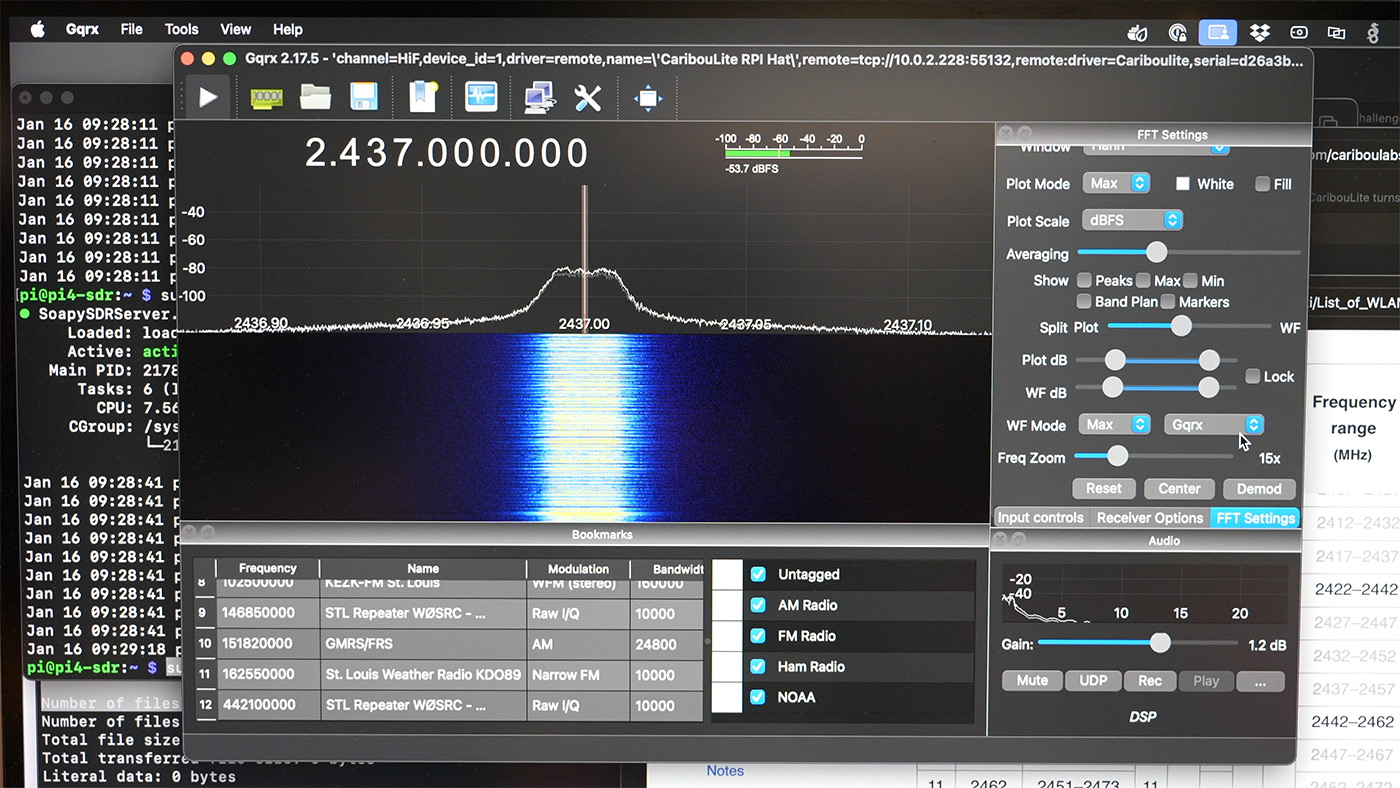Uncheck the FM Radio tag checkbox
This screenshot has height=788, width=1400.
click(x=758, y=635)
